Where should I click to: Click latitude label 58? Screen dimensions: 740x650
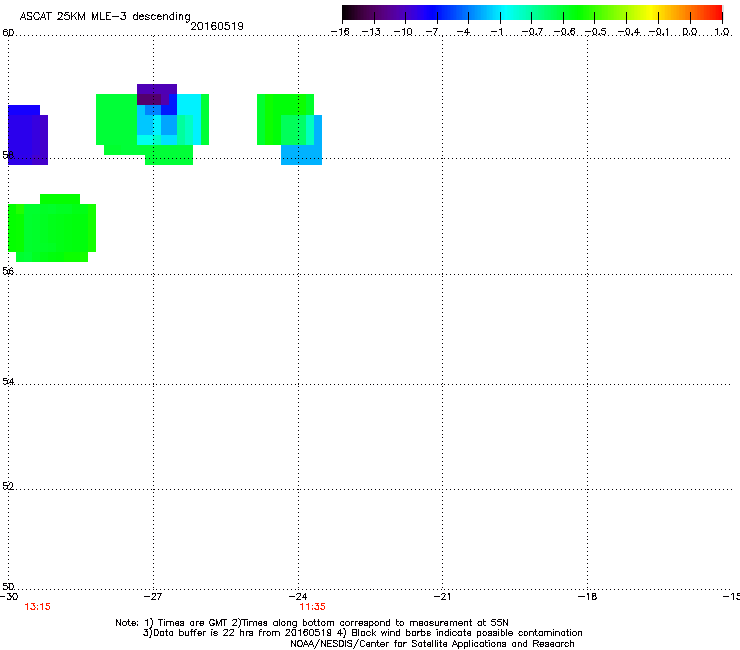coord(8,155)
